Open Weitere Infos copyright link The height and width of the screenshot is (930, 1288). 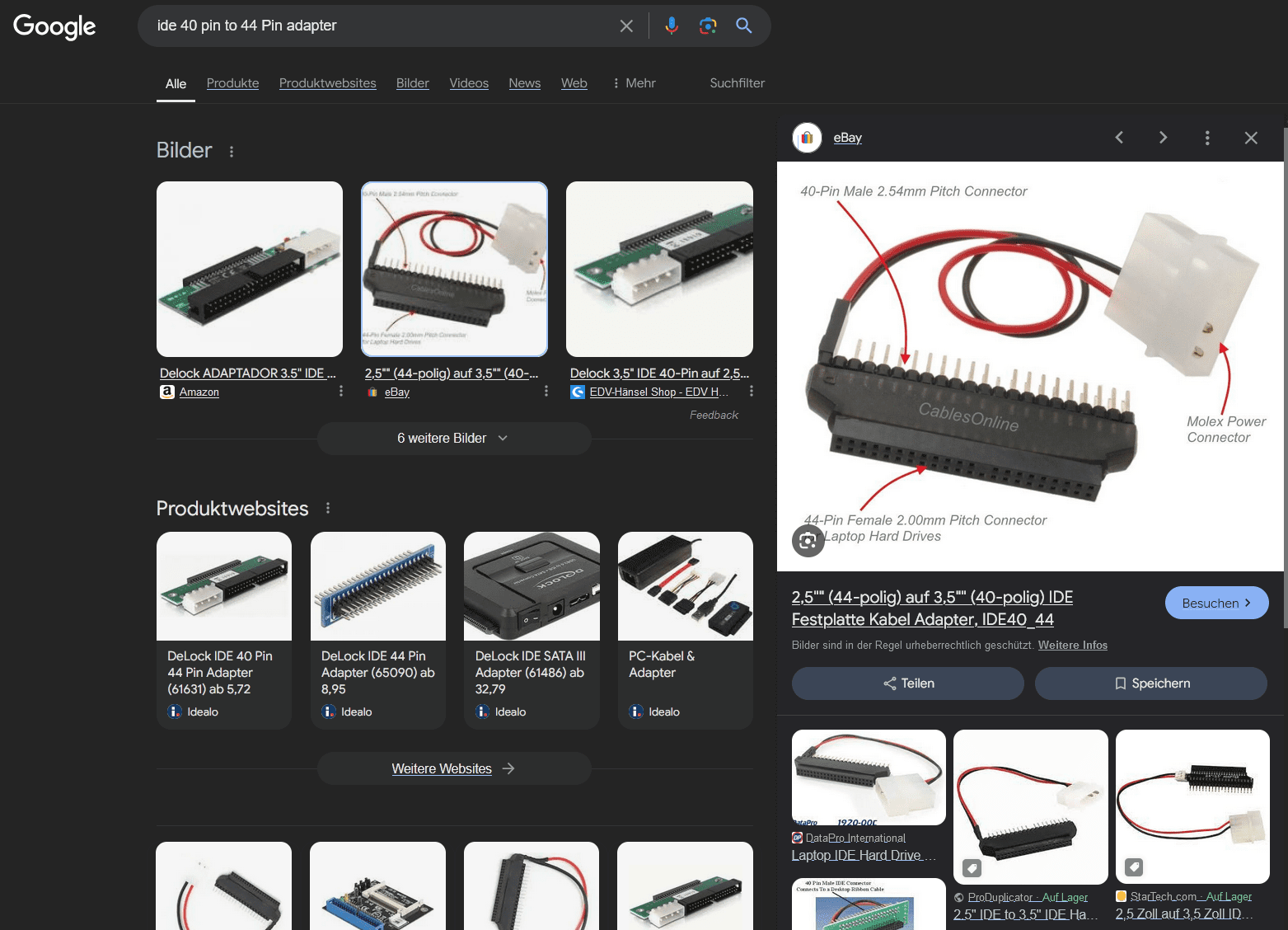(x=1072, y=646)
